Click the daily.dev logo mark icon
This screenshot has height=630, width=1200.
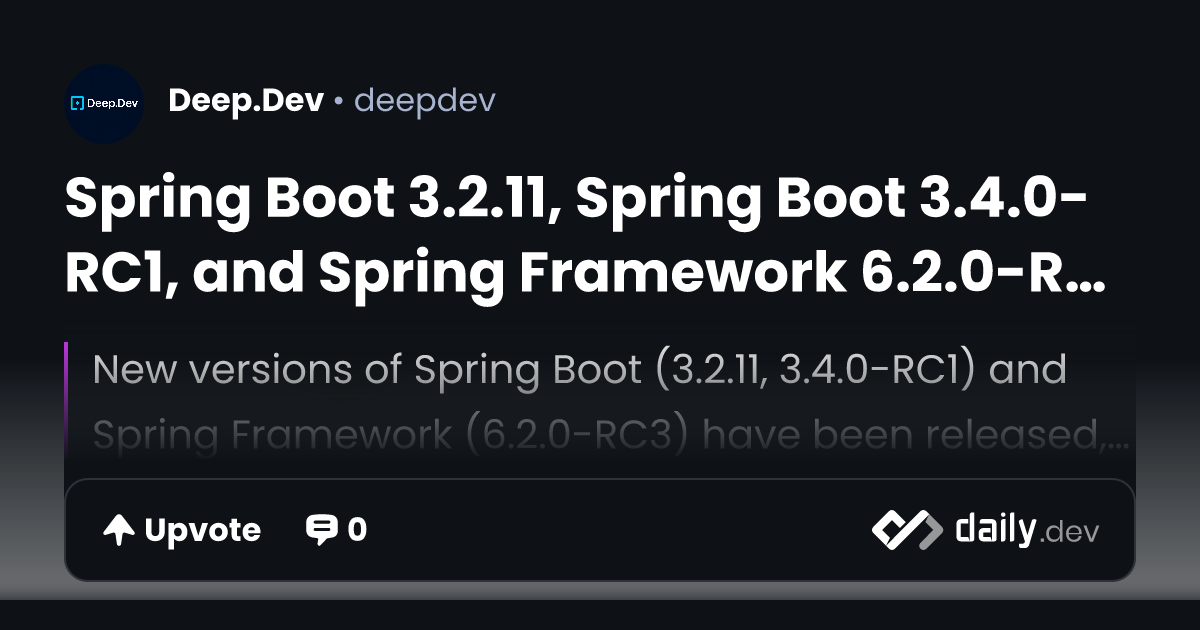pyautogui.click(x=906, y=530)
